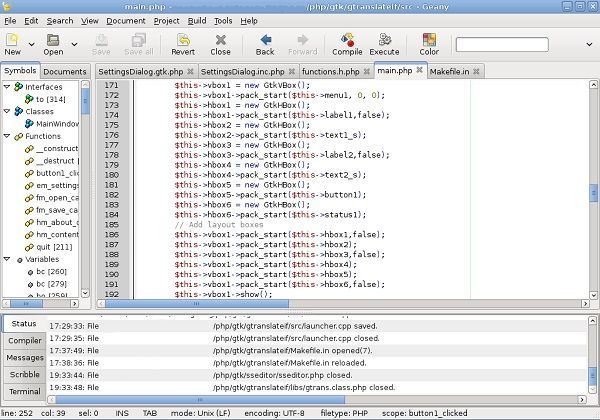The height and width of the screenshot is (420, 600).
Task: Select the button1_clicked function symbol
Action: click(51, 173)
